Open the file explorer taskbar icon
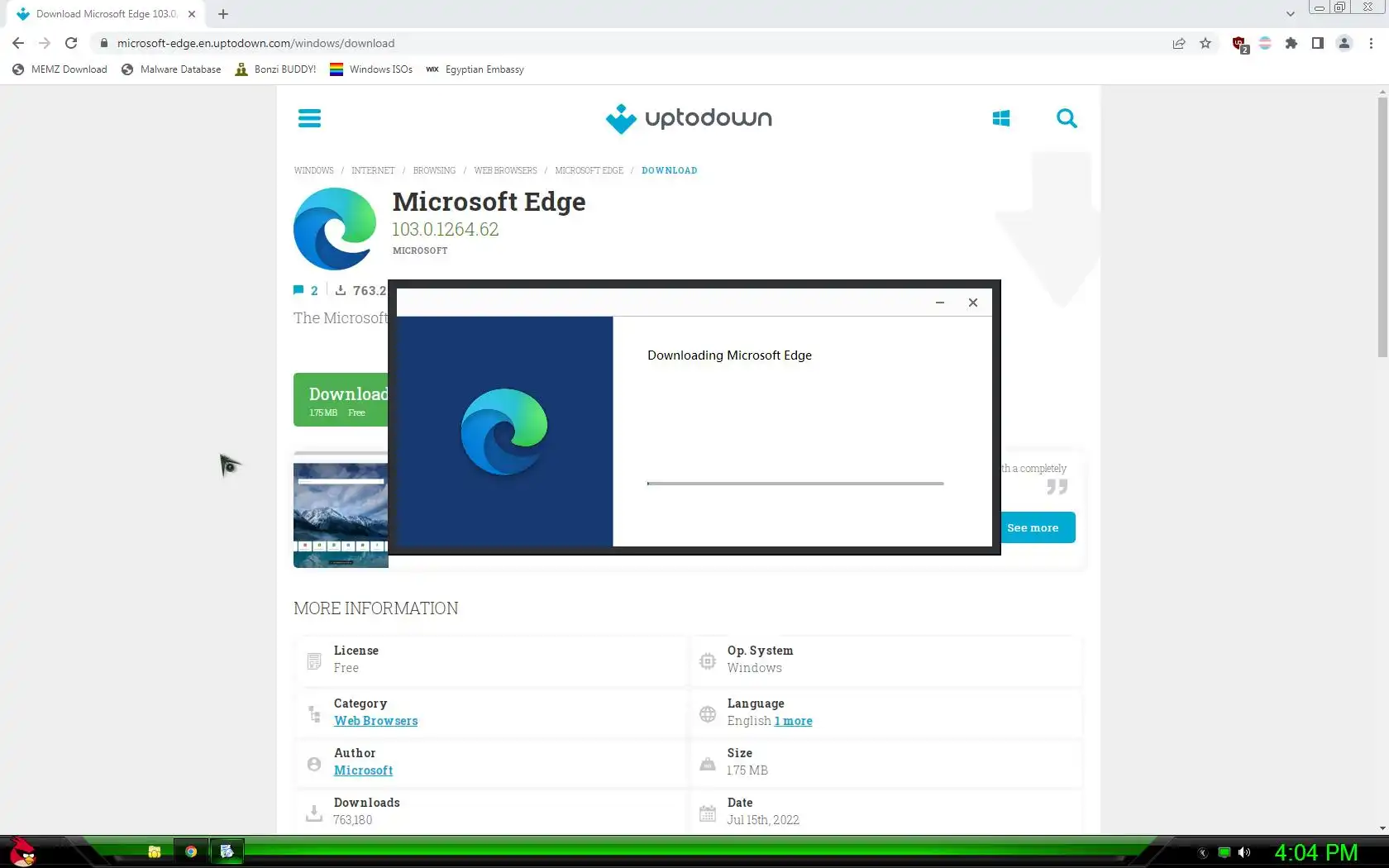The height and width of the screenshot is (868, 1389). pos(154,851)
